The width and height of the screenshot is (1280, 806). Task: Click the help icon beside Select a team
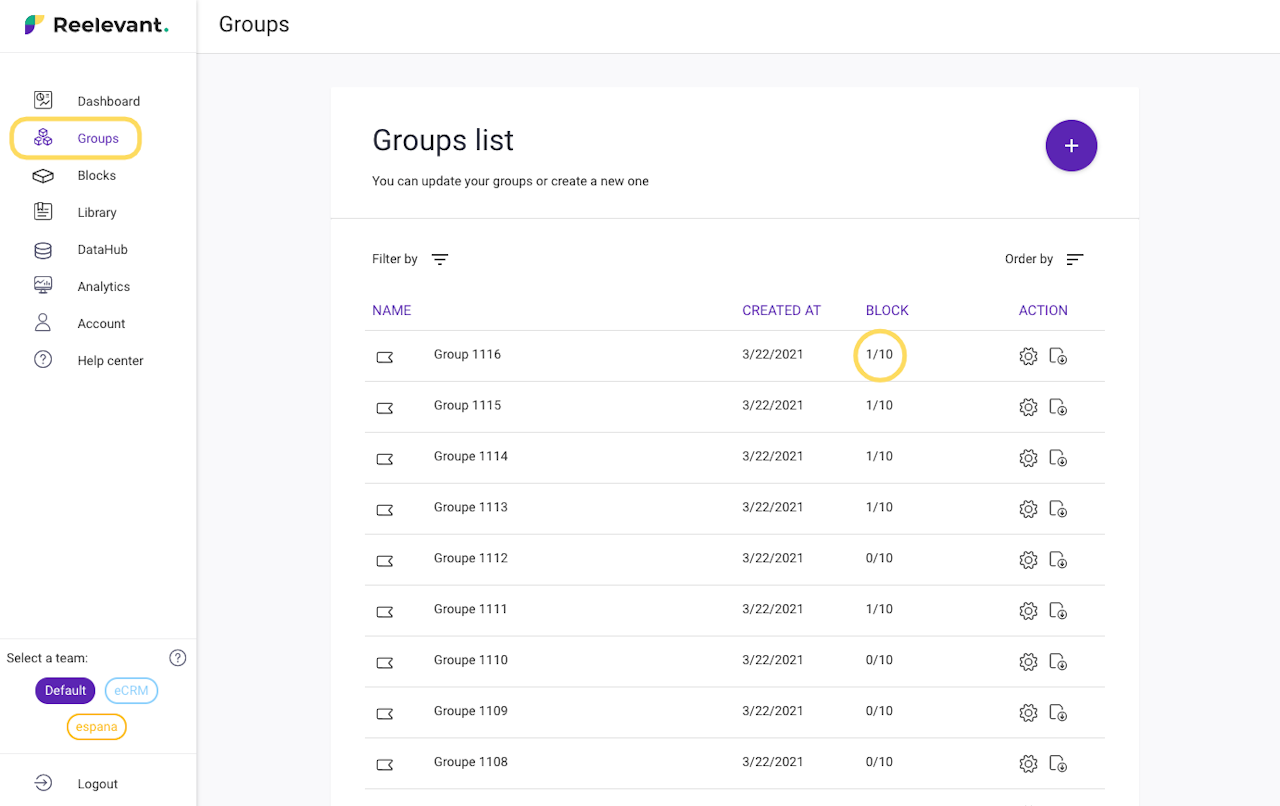click(x=178, y=658)
